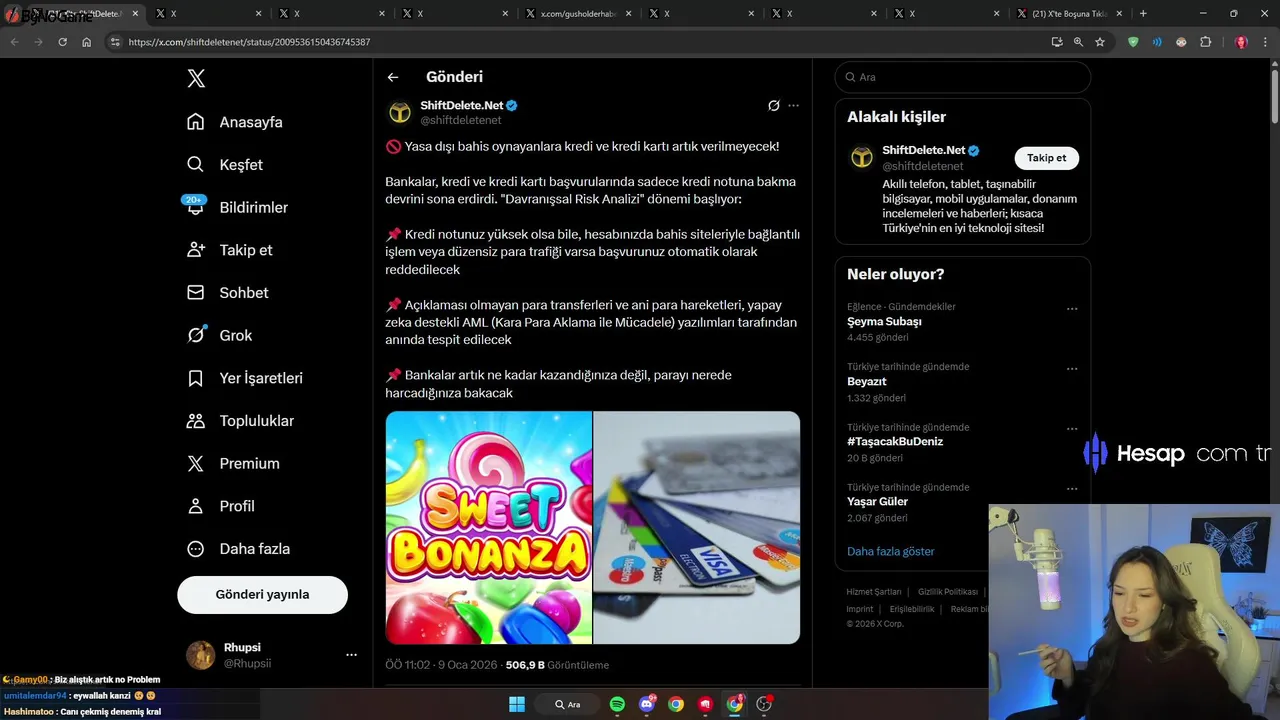Open Chrome three-dot menu

(1266, 42)
